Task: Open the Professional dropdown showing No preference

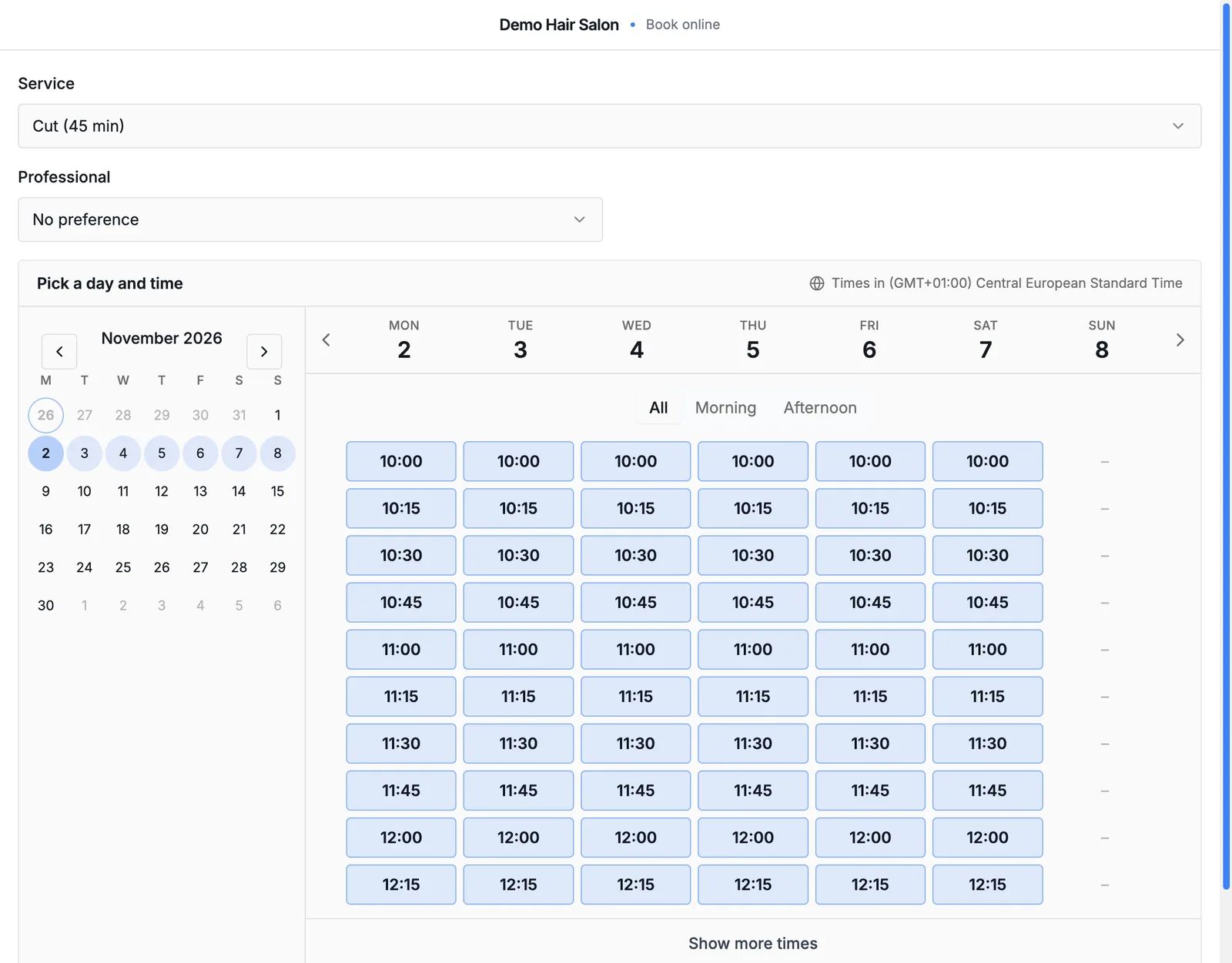Action: pos(310,220)
